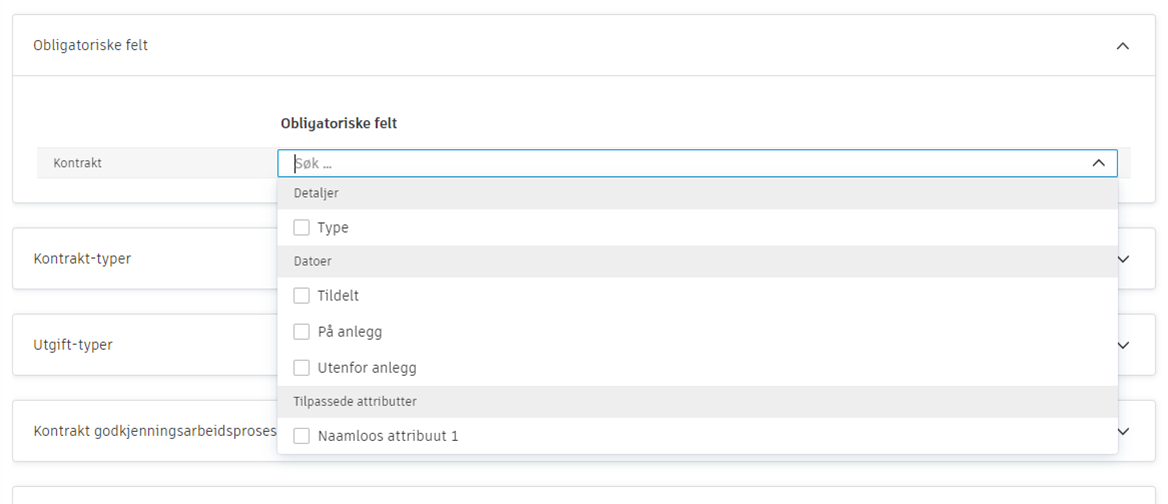Choose the Utenfor anlegg option label
This screenshot has width=1168, height=504.
(367, 368)
